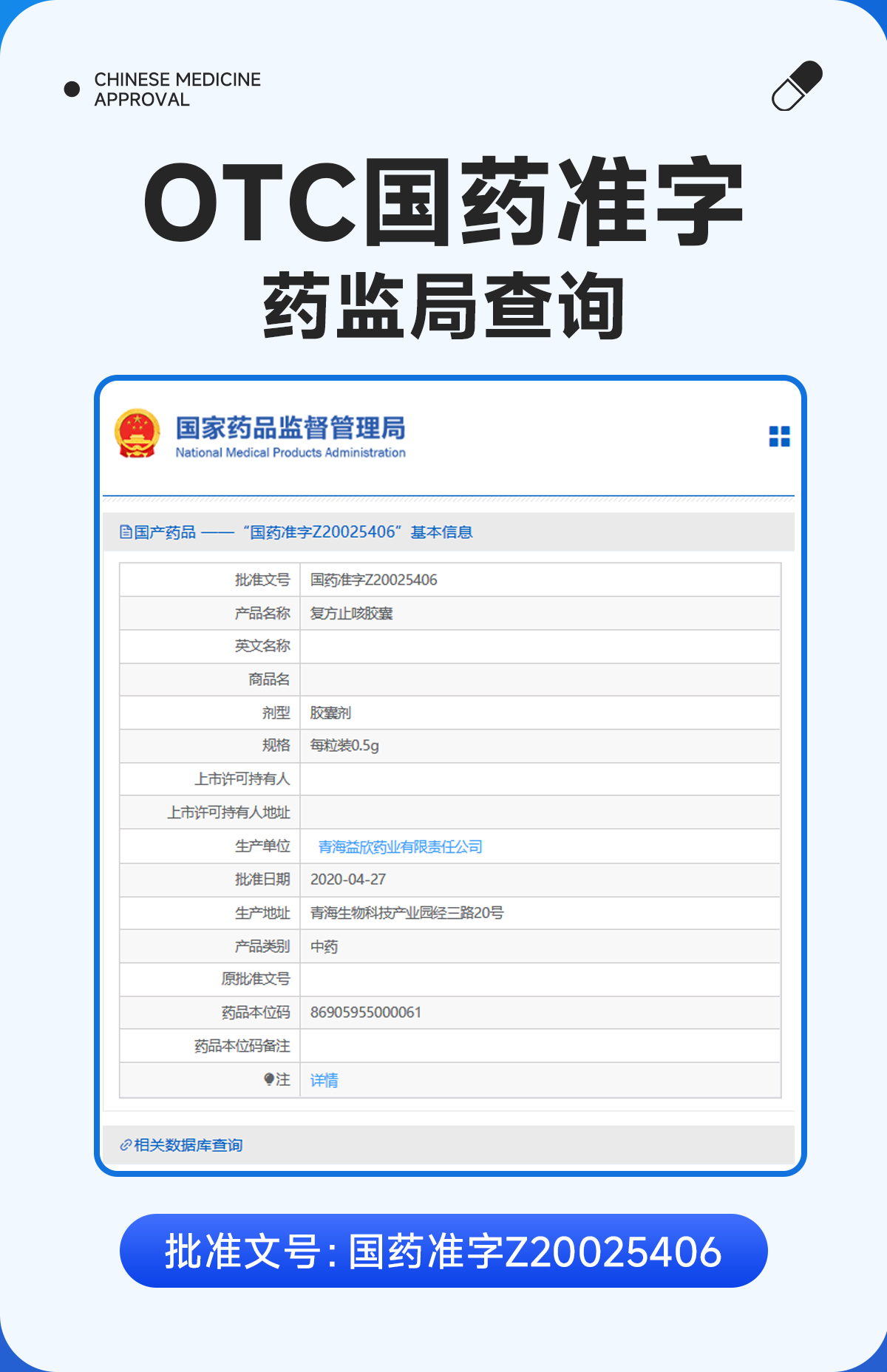This screenshot has width=887, height=1372.
Task: Click the 产品类别 row label
Action: point(262,945)
